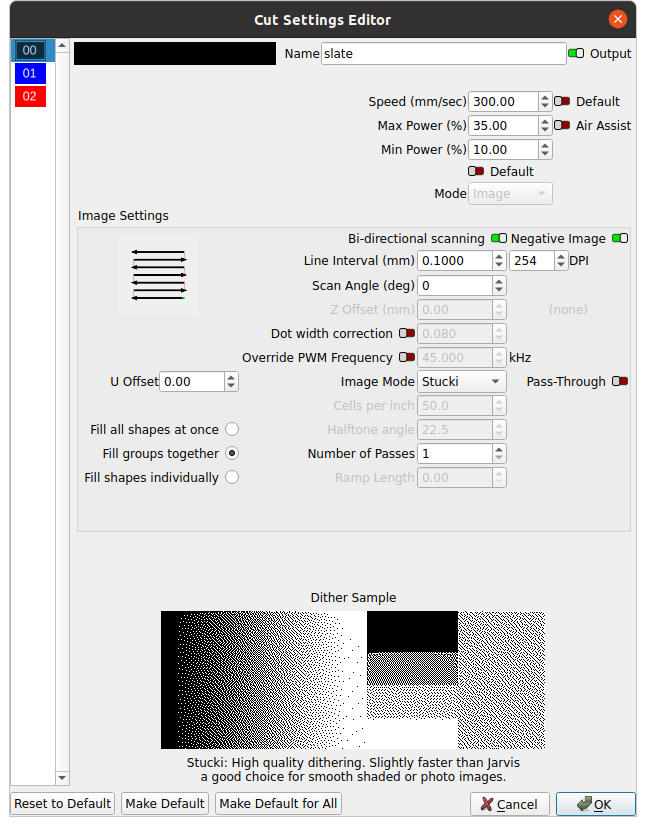Open the disabled Mode dropdown showing Image
Image resolution: width=646 pixels, height=826 pixels.
click(x=510, y=194)
